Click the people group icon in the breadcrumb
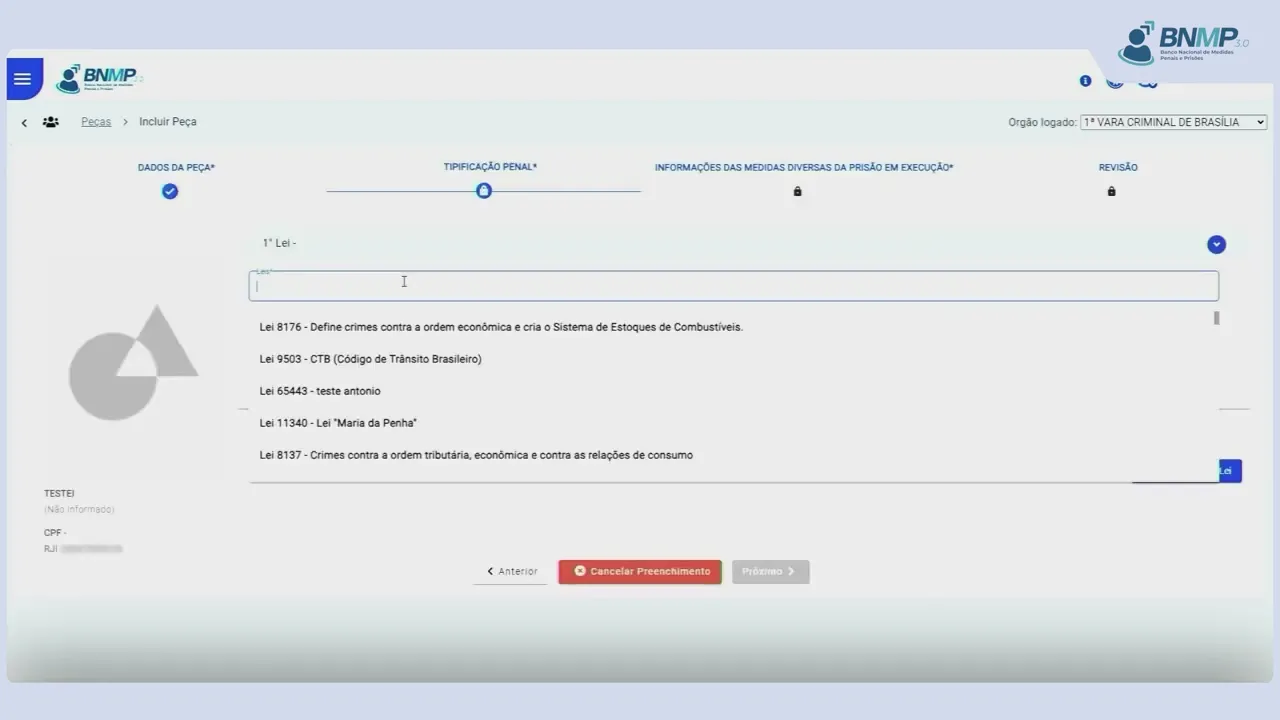 (x=51, y=122)
